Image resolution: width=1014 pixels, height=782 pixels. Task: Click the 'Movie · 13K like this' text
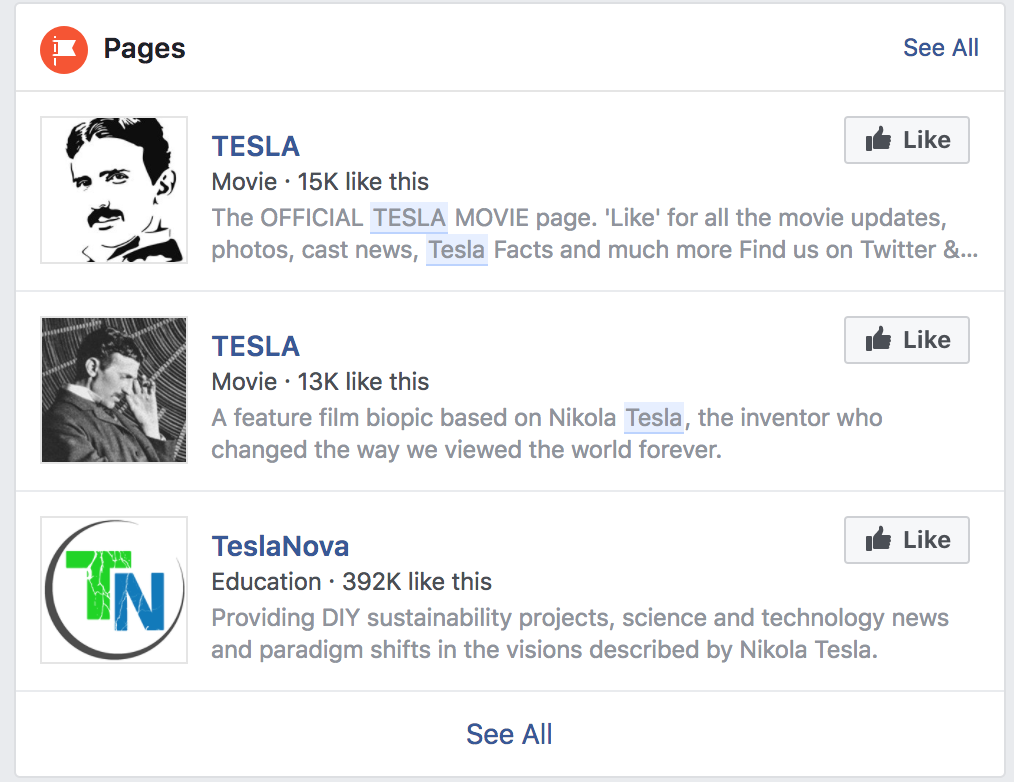pyautogui.click(x=320, y=382)
